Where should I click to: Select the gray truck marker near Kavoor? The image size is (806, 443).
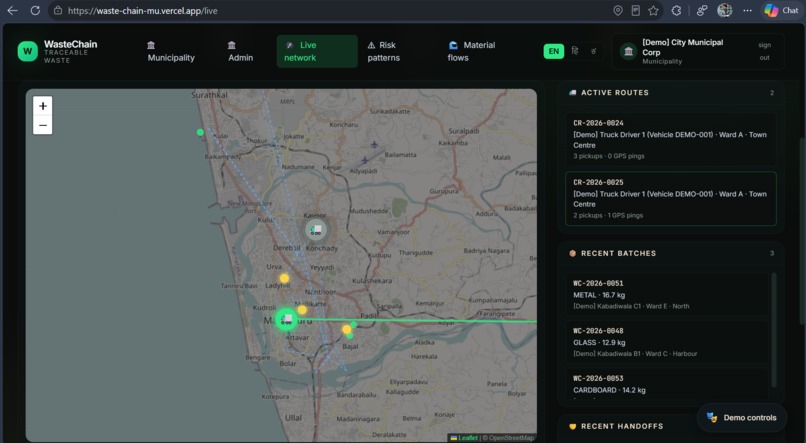coord(316,230)
